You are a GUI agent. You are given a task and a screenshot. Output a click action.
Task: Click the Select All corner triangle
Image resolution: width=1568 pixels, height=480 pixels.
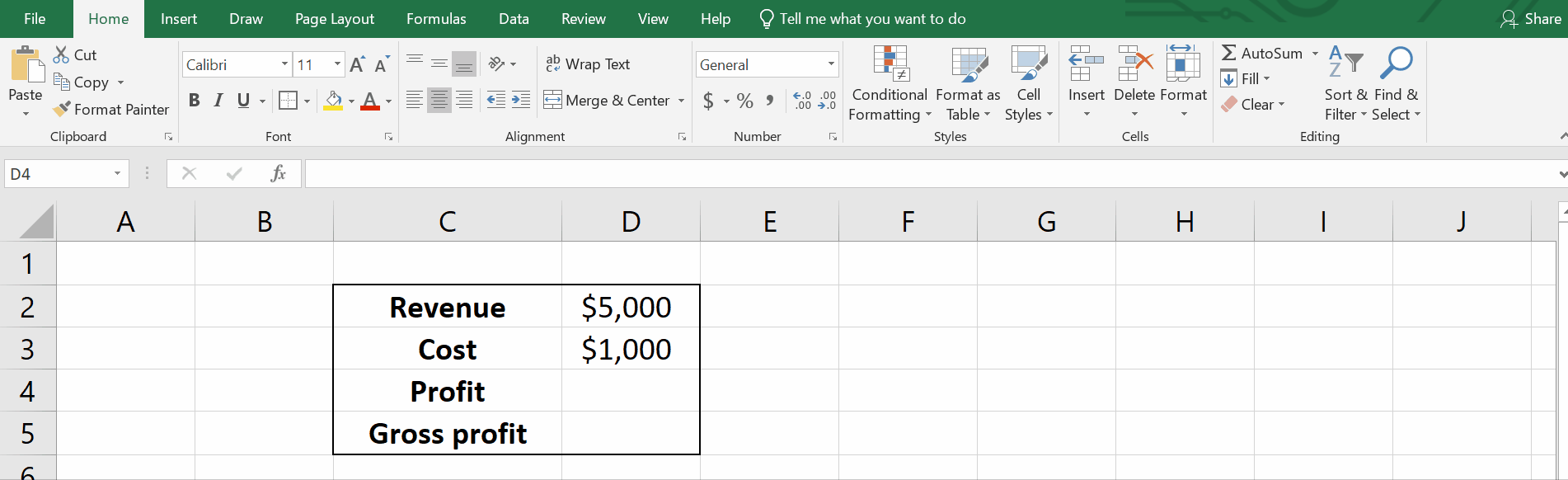coord(36,222)
